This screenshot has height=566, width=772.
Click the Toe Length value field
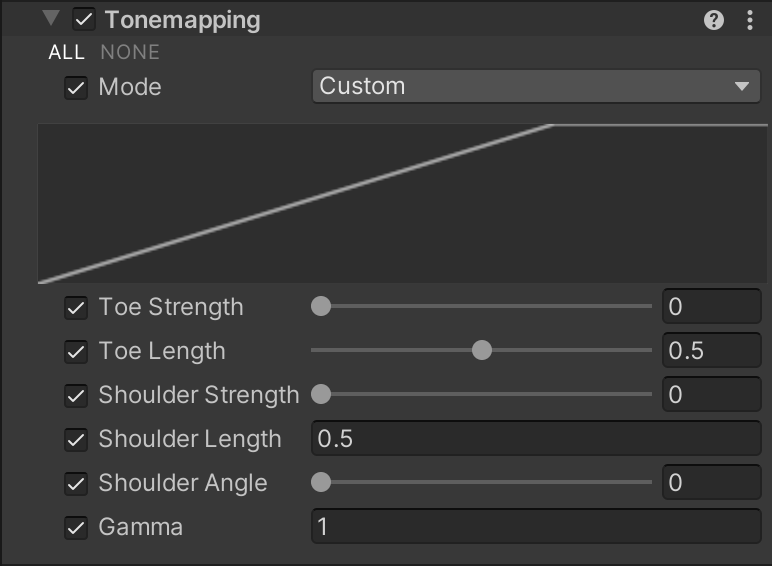tap(711, 351)
